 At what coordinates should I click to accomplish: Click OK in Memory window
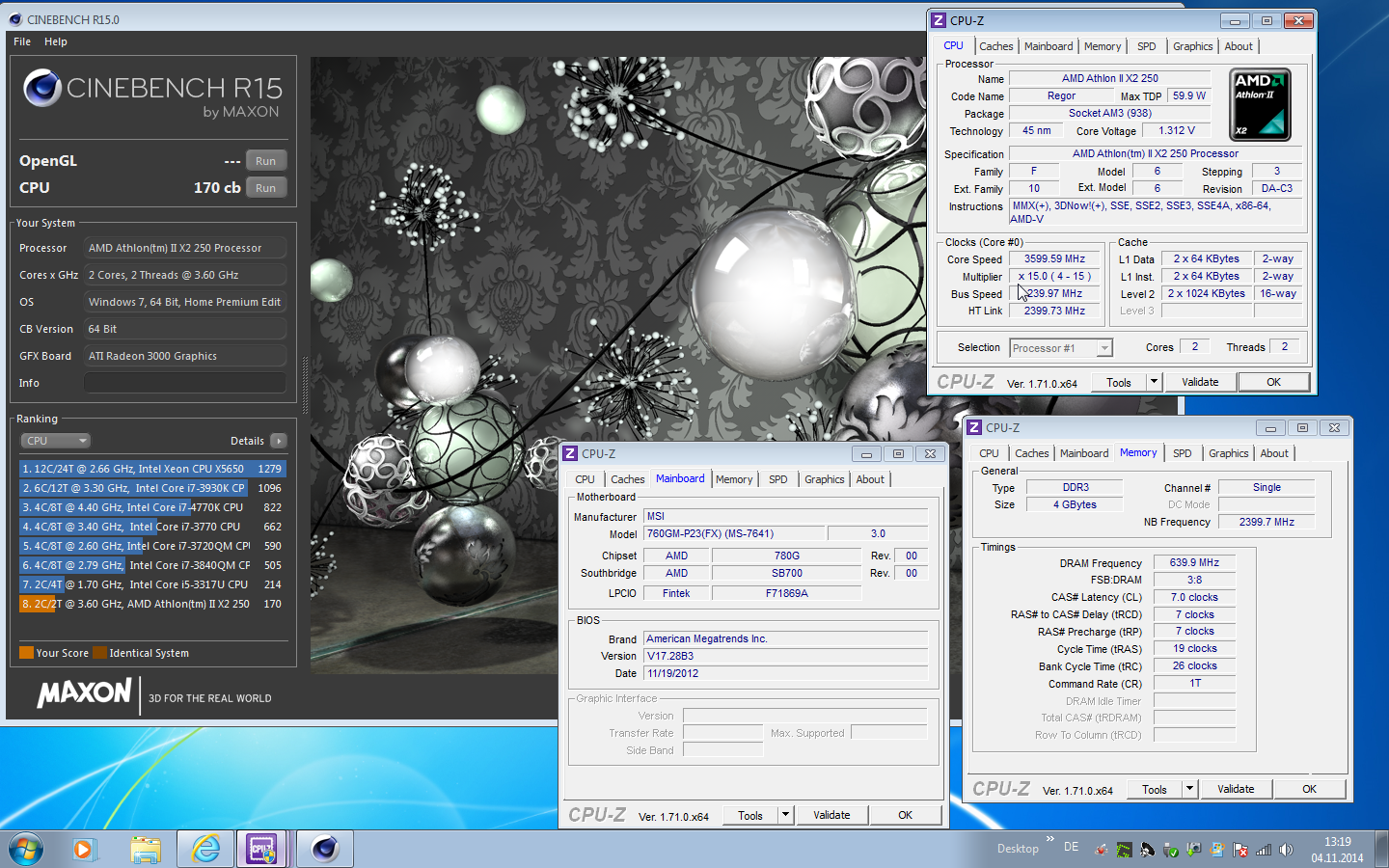(1310, 790)
